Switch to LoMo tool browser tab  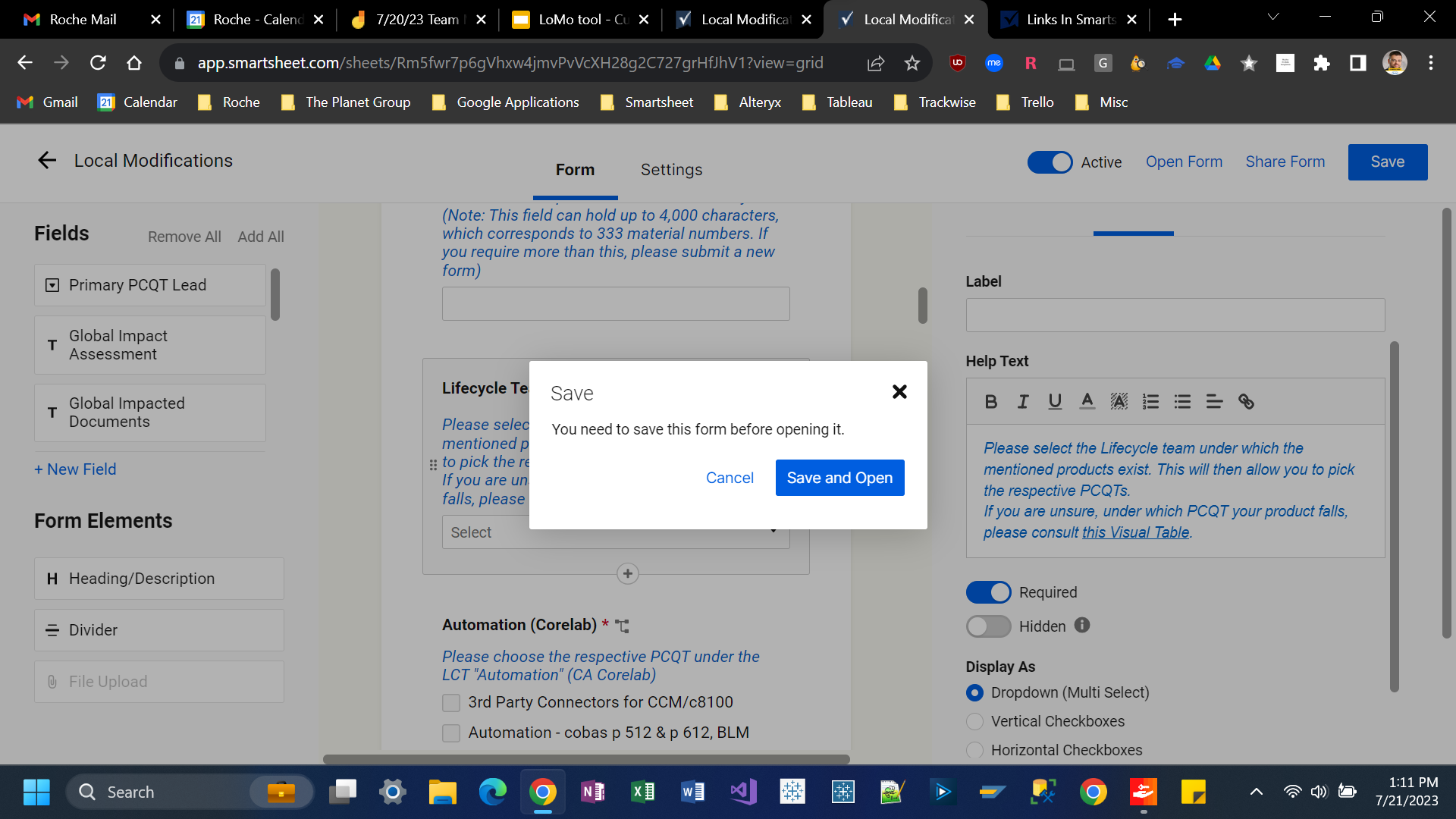[582, 20]
